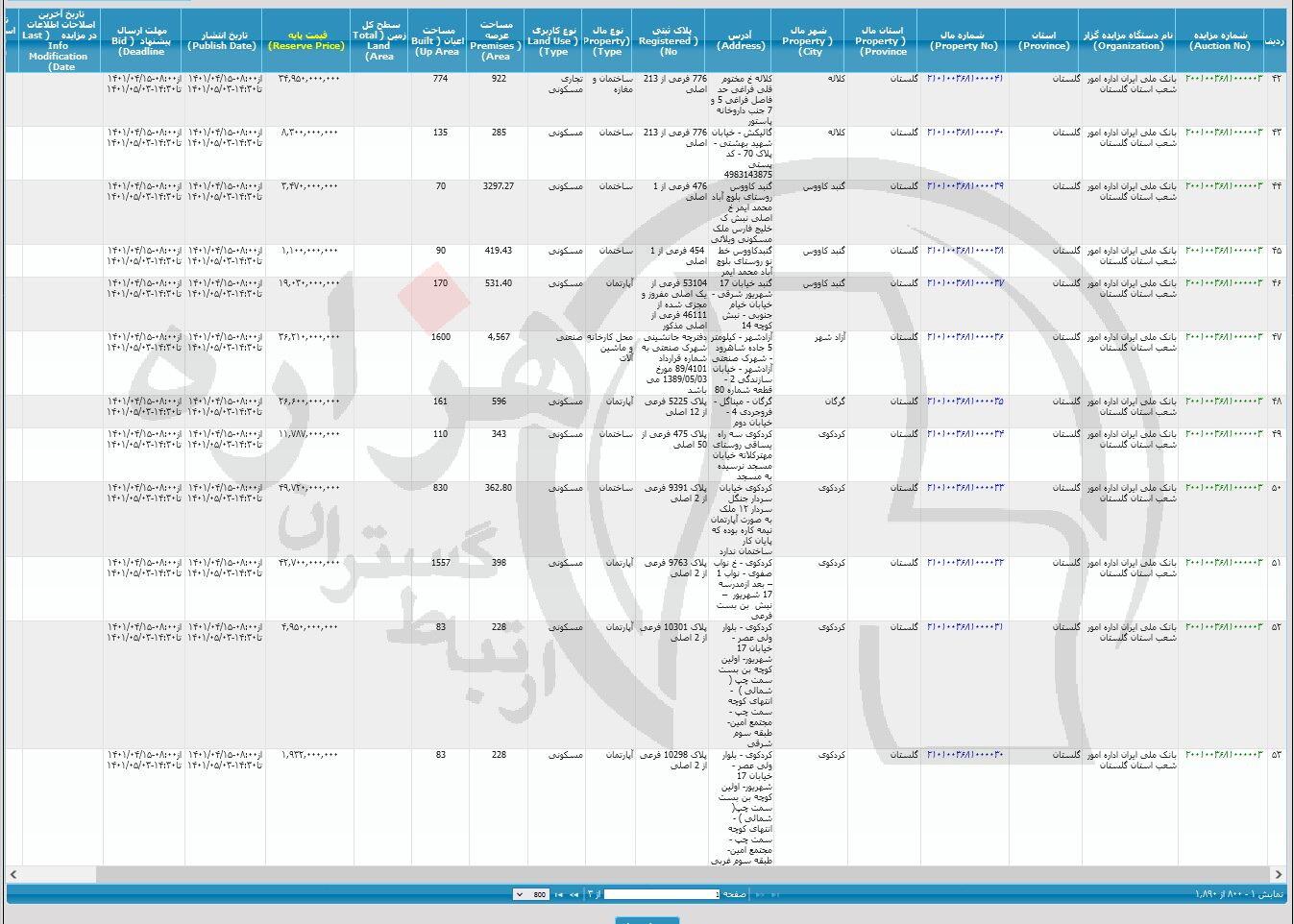Image resolution: width=1294 pixels, height=924 pixels.
Task: Sort by the Property City column header
Action: click(x=809, y=40)
